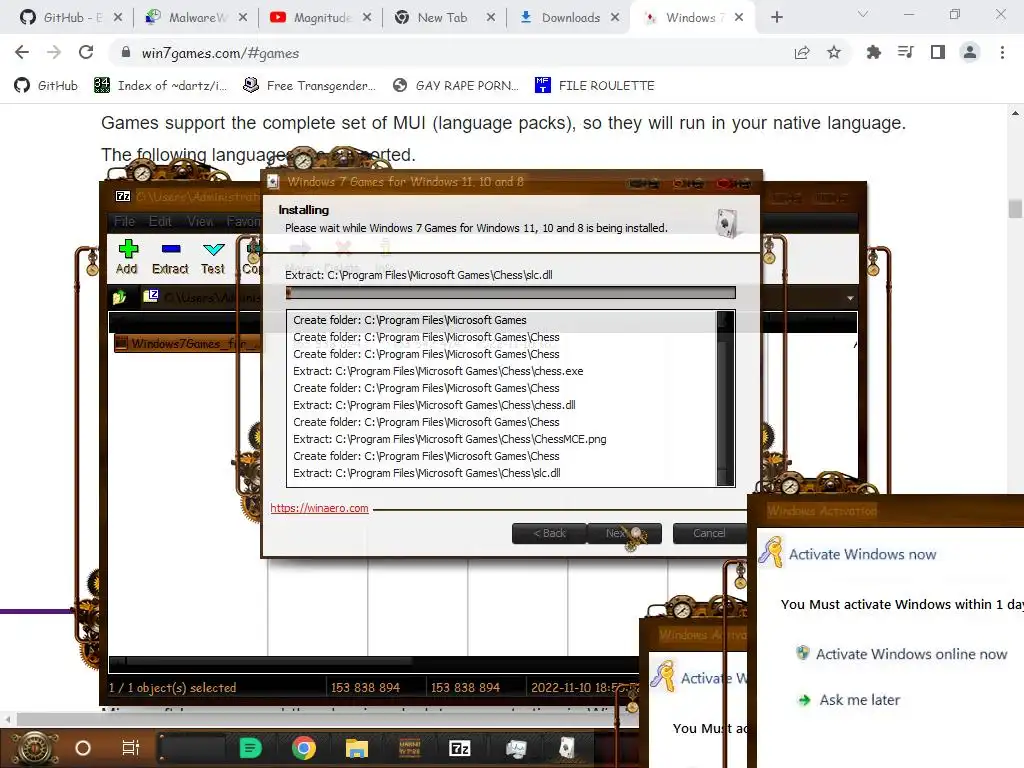Open the Chrome Extensions puzzle icon

tap(873, 52)
